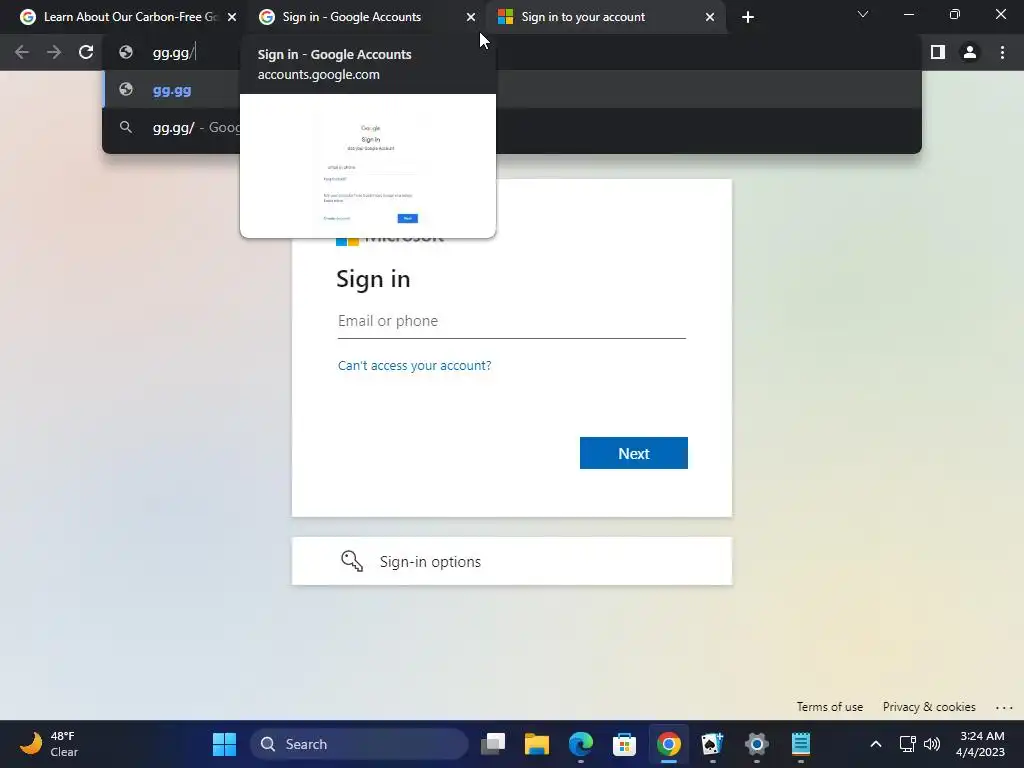Image resolution: width=1024 pixels, height=768 pixels.
Task: Go back using the back arrow
Action: click(x=22, y=52)
